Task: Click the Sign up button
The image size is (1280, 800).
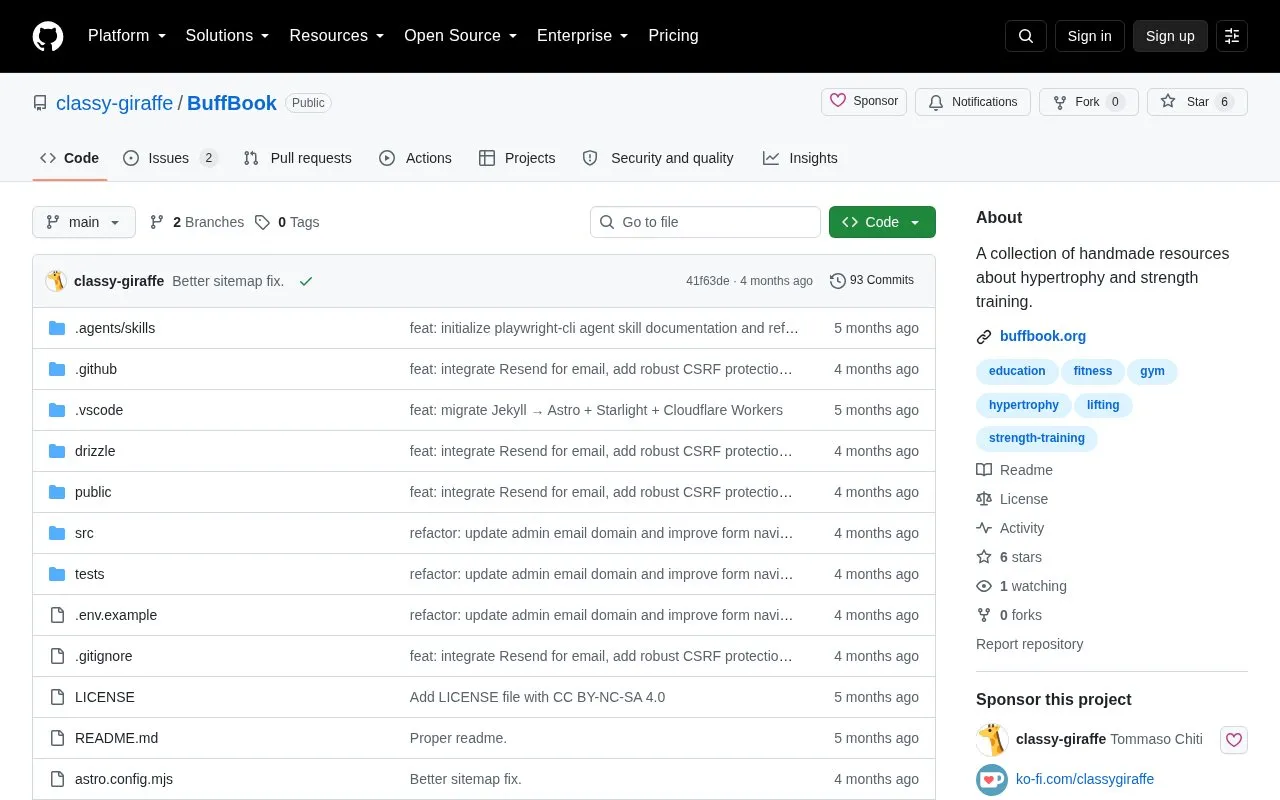Action: pos(1170,36)
